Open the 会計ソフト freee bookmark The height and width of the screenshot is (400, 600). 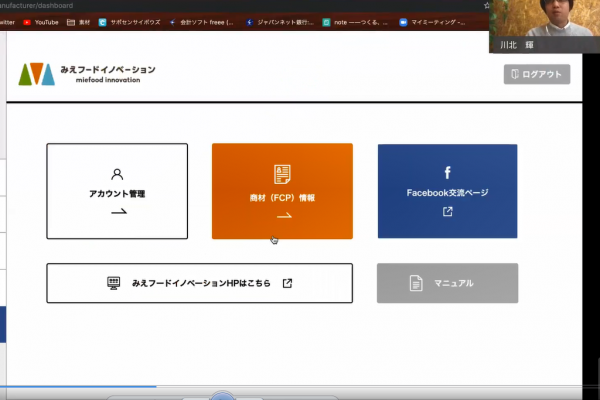click(201, 22)
